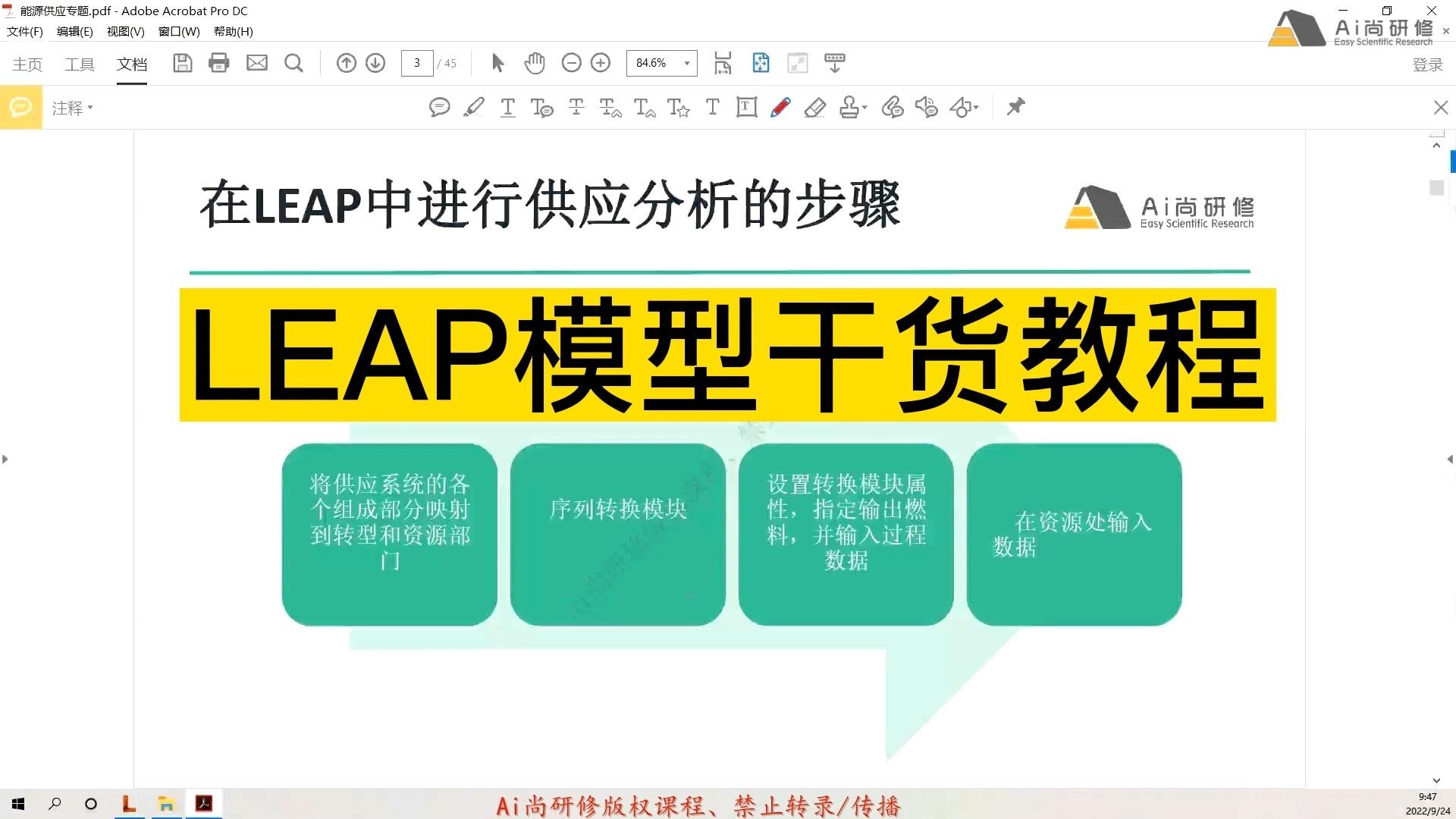Select the add text box tool
The width and height of the screenshot is (1456, 819).
(x=747, y=107)
